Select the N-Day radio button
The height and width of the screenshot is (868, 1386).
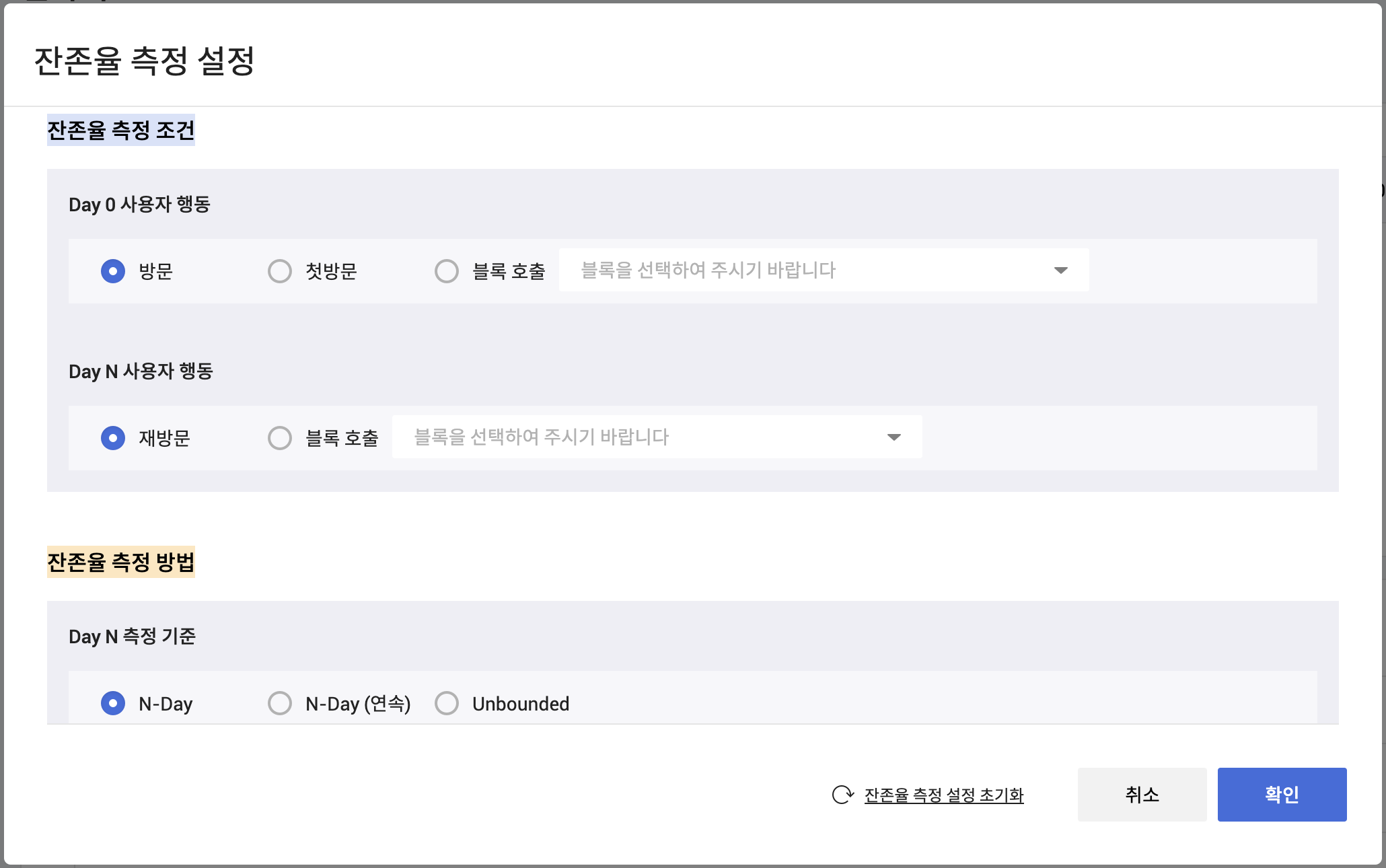tap(113, 703)
